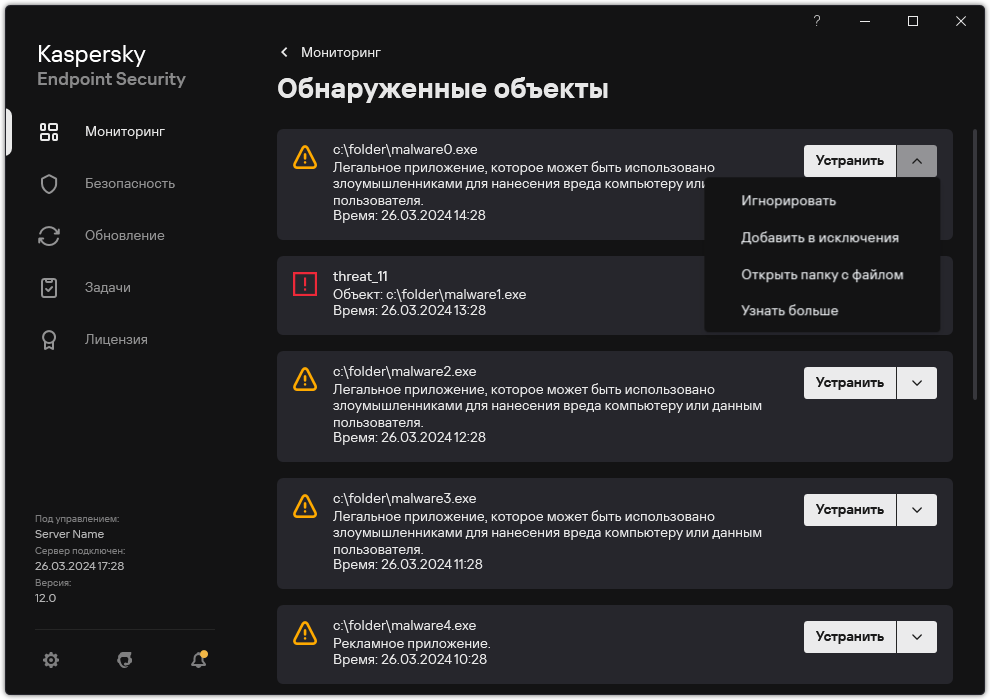Screen dimensions: 990x700
Task: Expand the action dropdown for malware3.exe
Action: point(916,509)
